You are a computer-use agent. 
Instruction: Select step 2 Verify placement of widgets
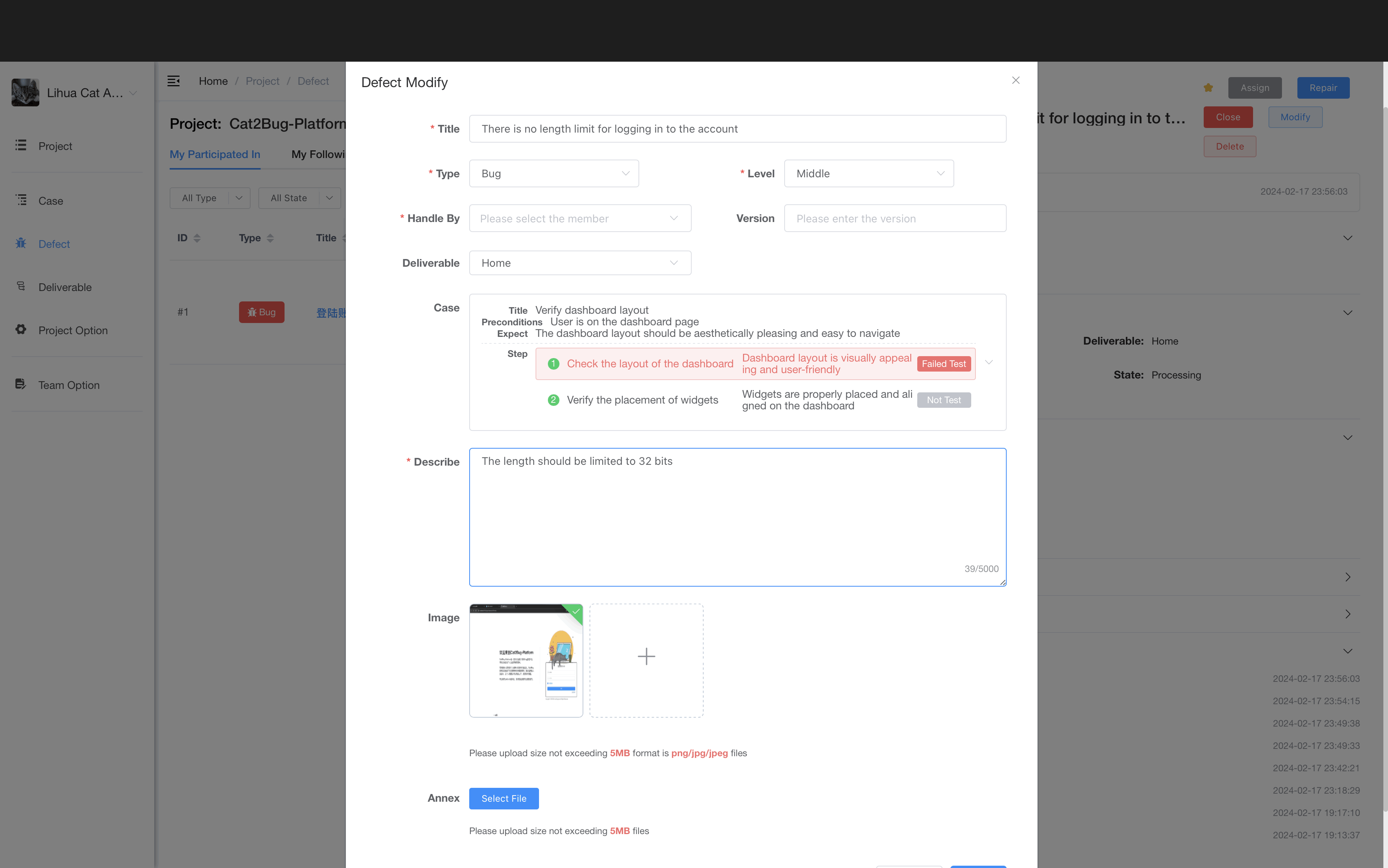[755, 400]
